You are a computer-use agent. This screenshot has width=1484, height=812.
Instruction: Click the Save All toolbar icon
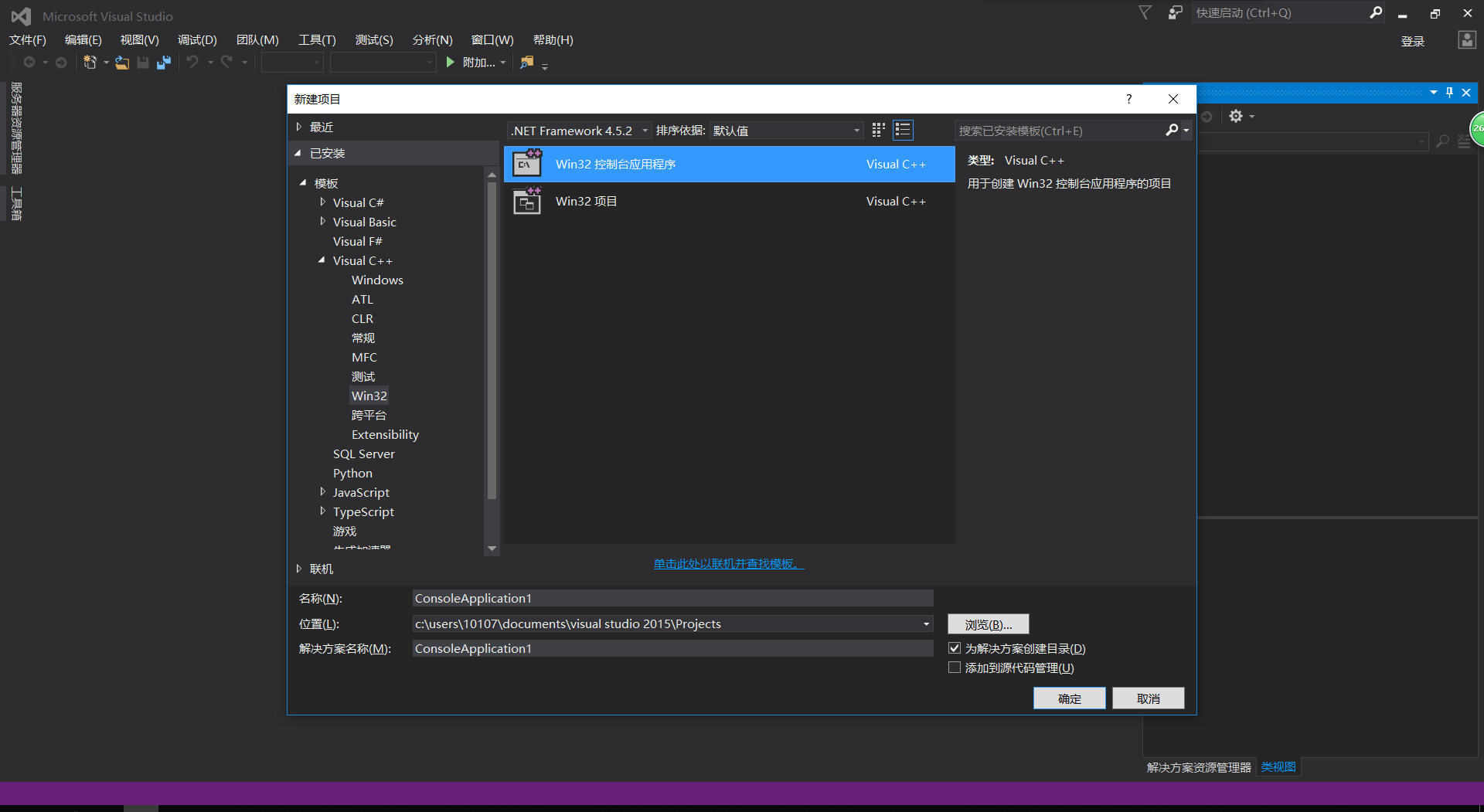(163, 63)
